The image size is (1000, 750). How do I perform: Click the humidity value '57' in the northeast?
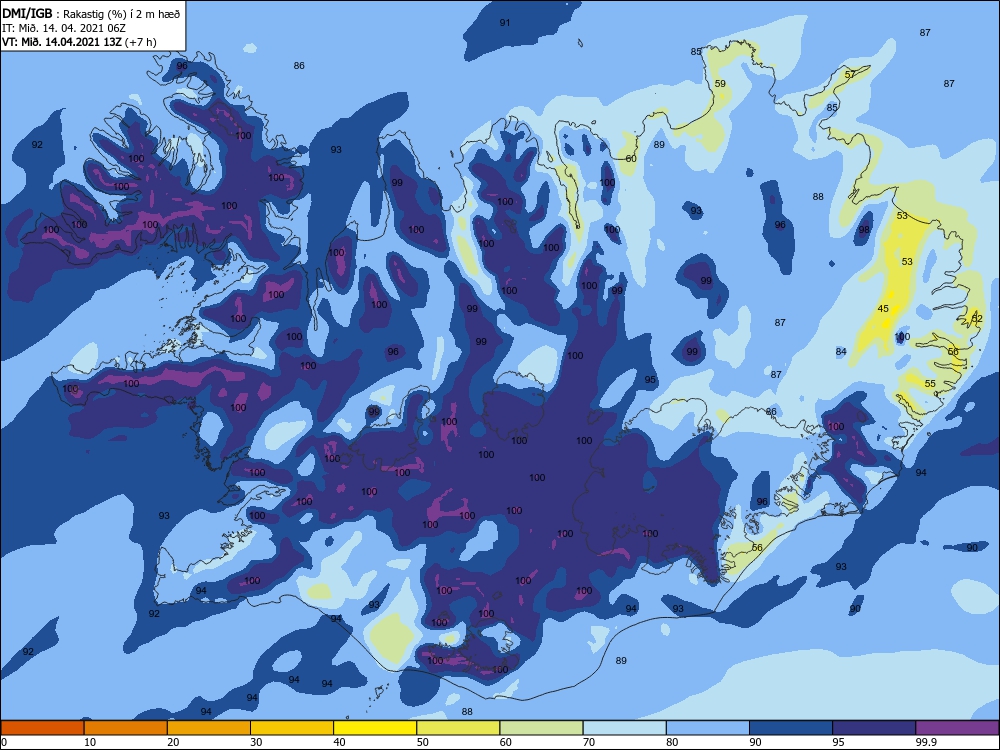click(x=850, y=75)
